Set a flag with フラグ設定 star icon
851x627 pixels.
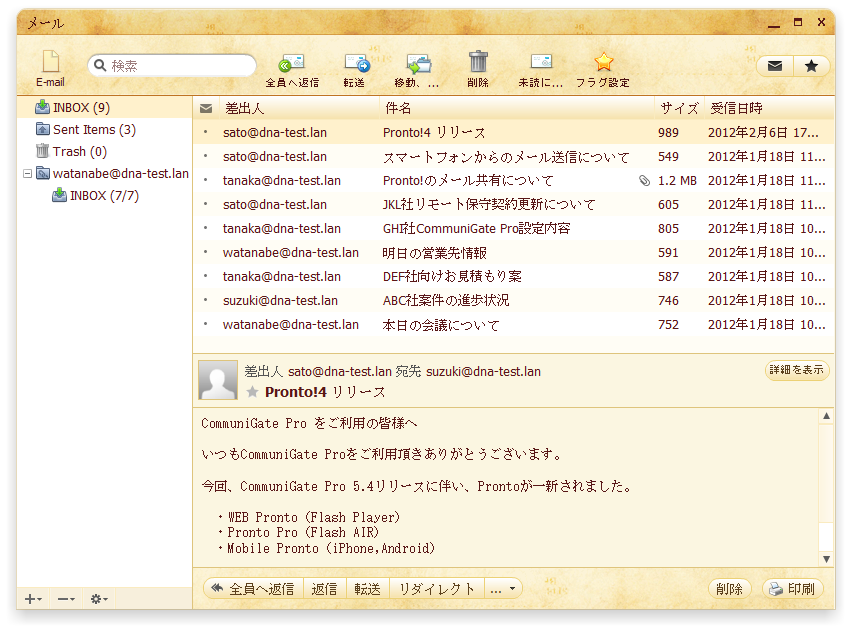point(602,70)
